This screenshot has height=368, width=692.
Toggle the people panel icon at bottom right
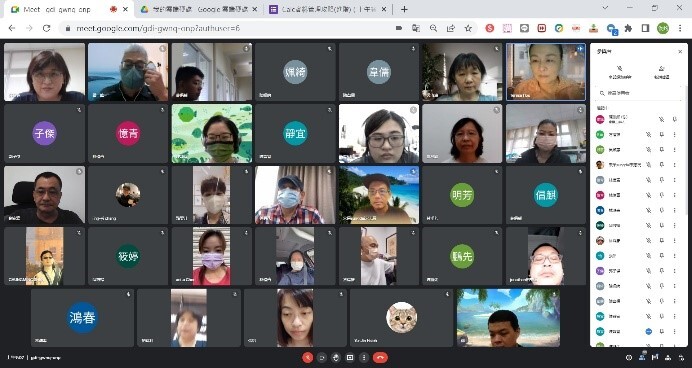pos(642,357)
